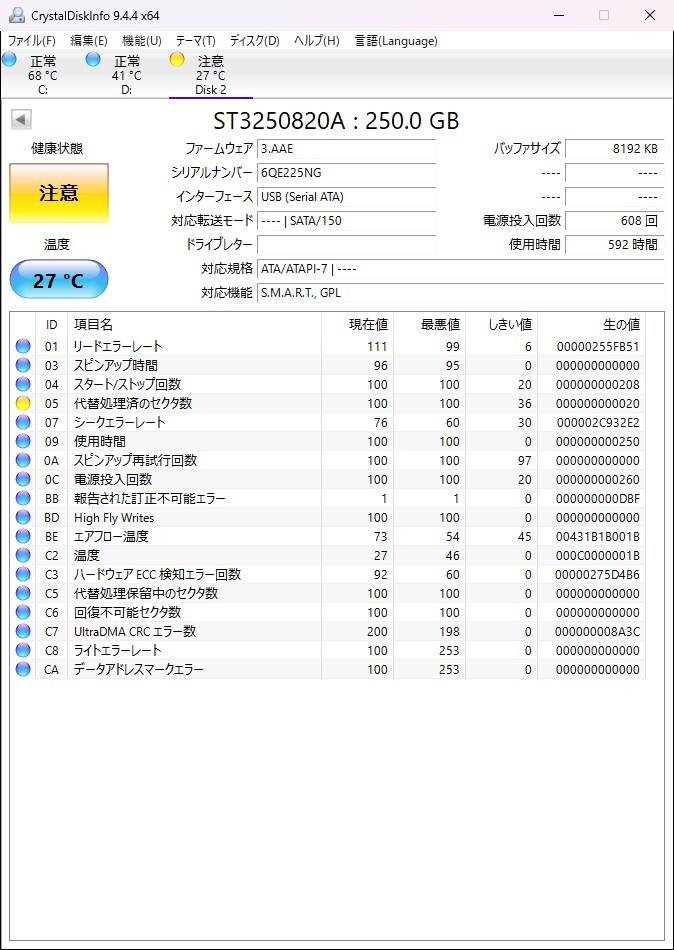
Task: Click the status orb for row C3 ハードウェア ECC
Action: coord(23,574)
